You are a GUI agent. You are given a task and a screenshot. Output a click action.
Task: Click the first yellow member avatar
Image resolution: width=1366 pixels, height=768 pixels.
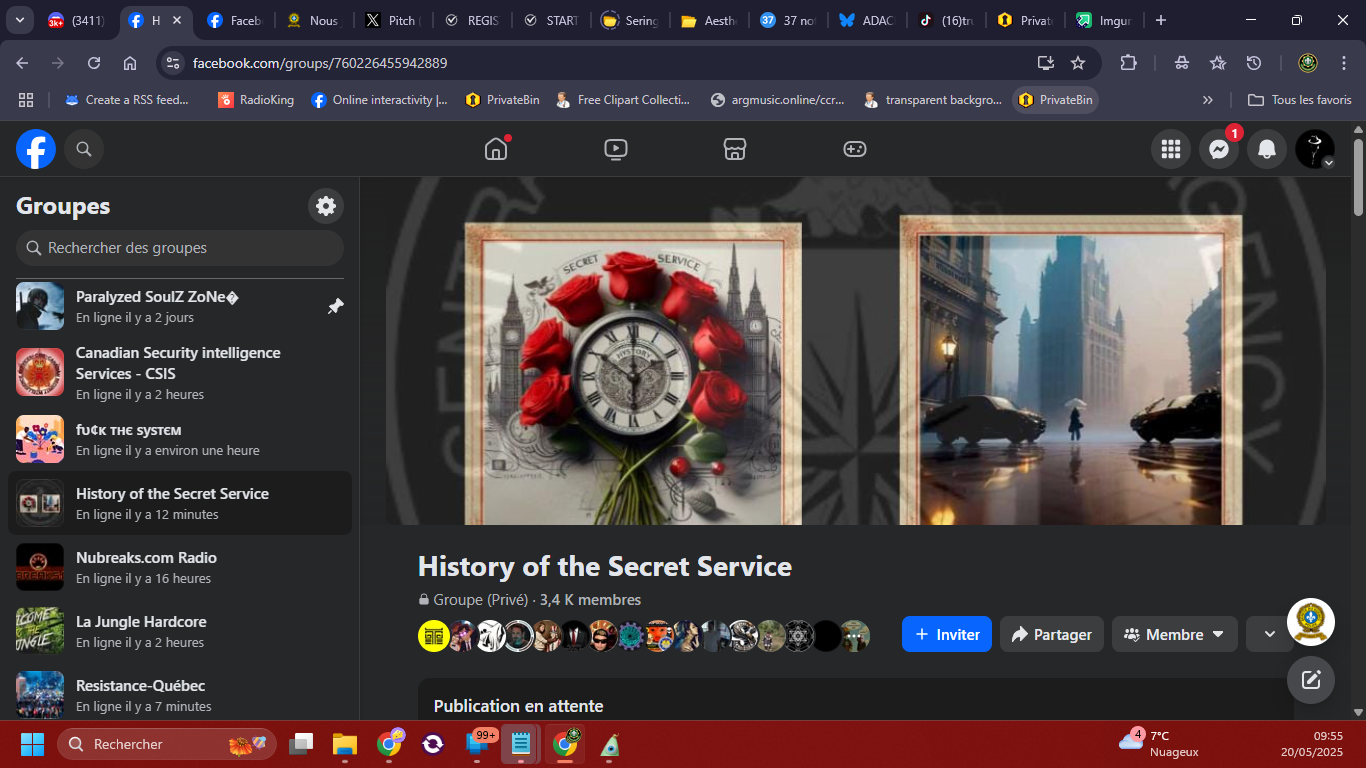[434, 635]
